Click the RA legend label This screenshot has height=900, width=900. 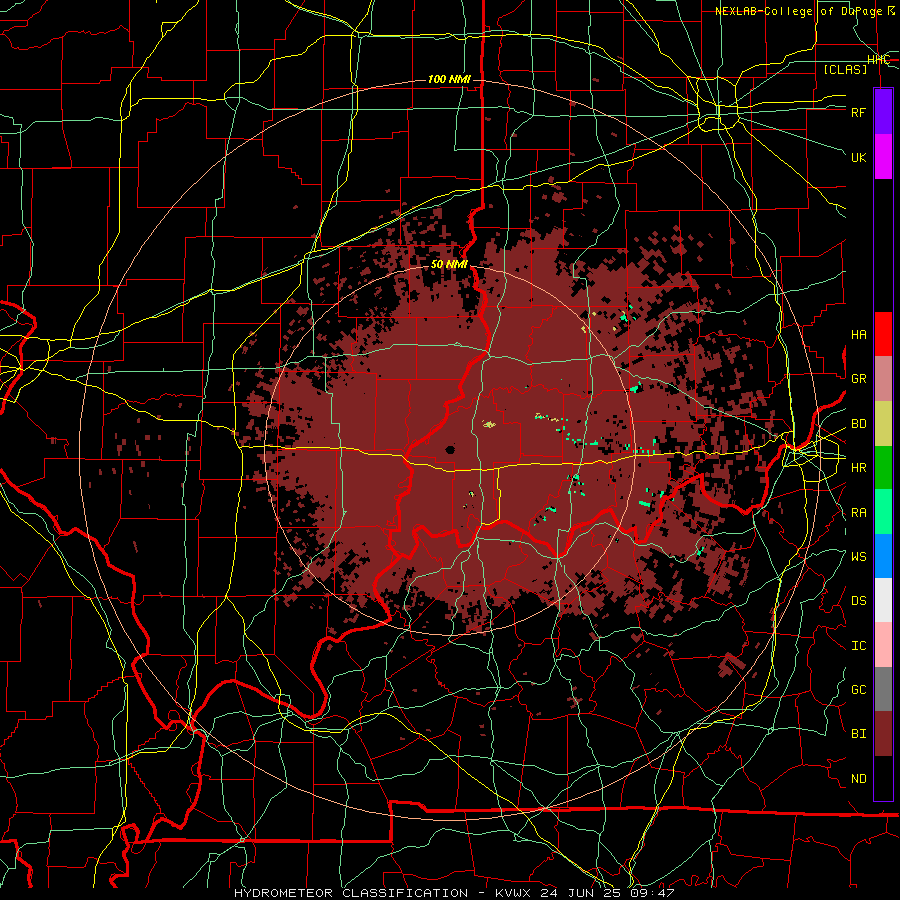click(x=858, y=513)
